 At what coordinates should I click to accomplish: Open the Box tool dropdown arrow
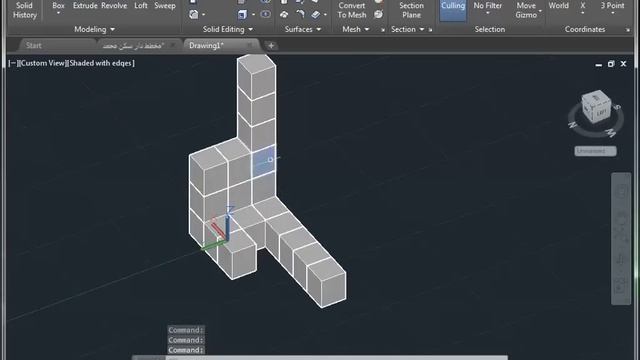coord(58,13)
